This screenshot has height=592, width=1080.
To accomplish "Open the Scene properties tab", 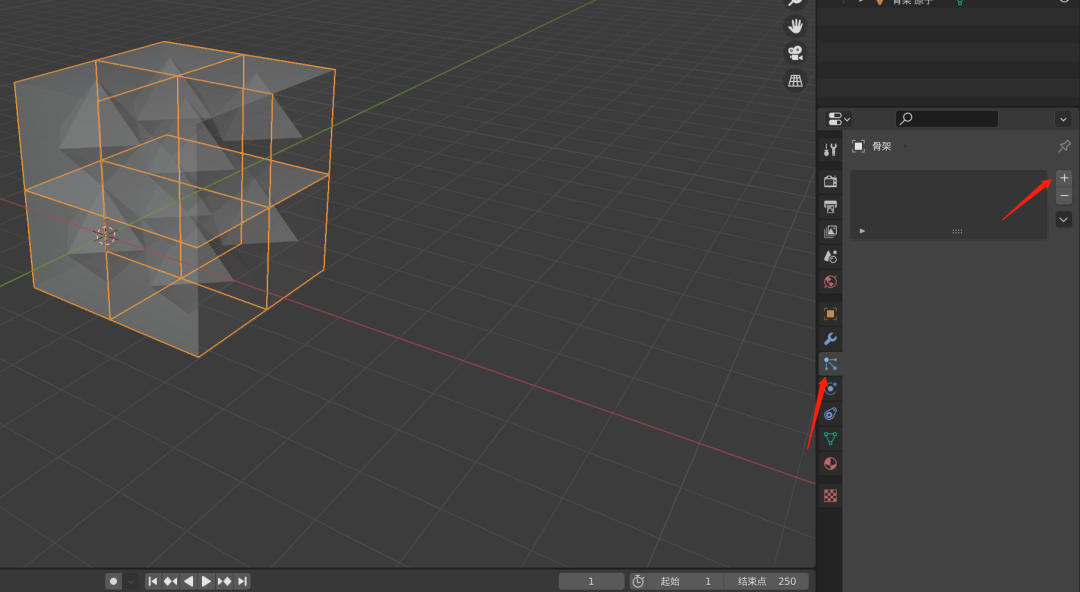I will pyautogui.click(x=830, y=256).
